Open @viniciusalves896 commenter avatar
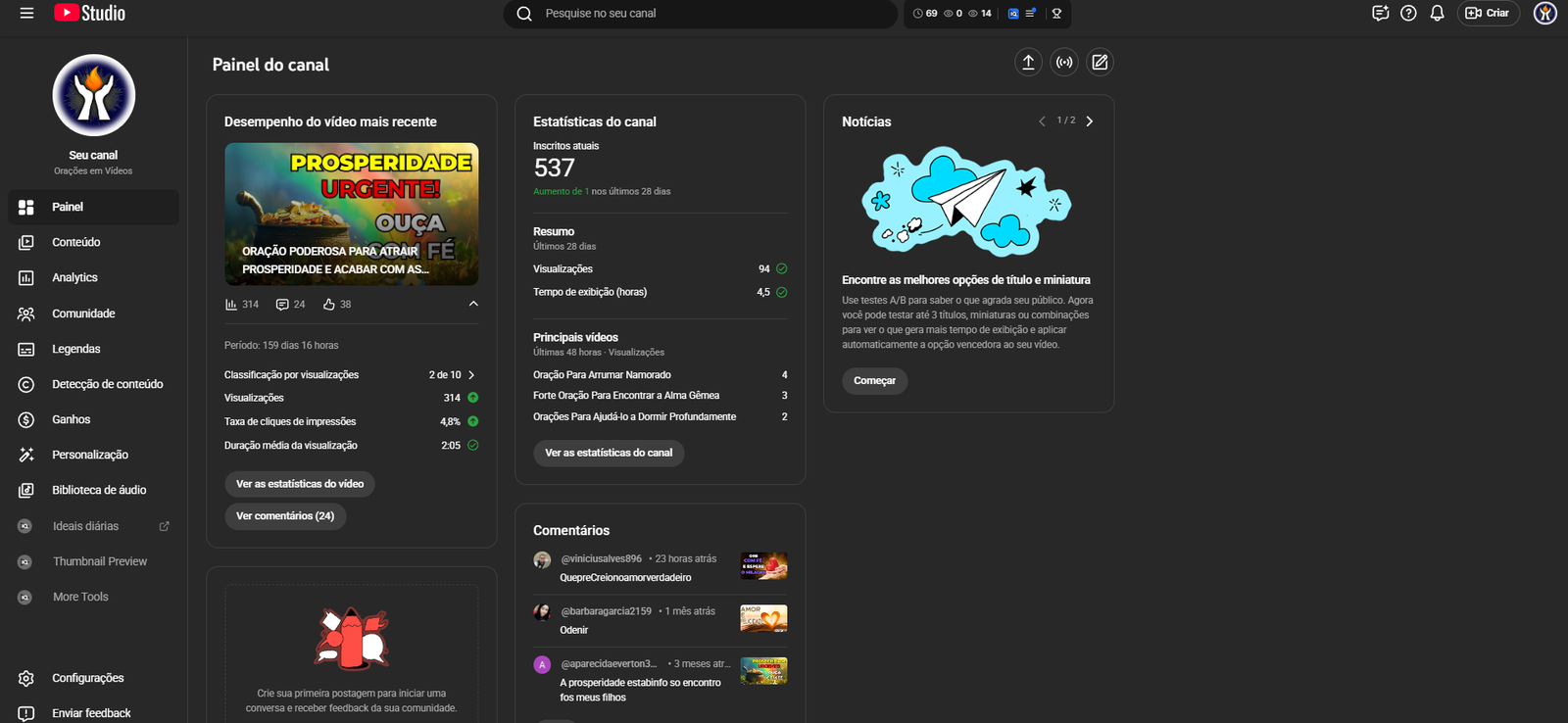1568x723 pixels. [x=542, y=560]
